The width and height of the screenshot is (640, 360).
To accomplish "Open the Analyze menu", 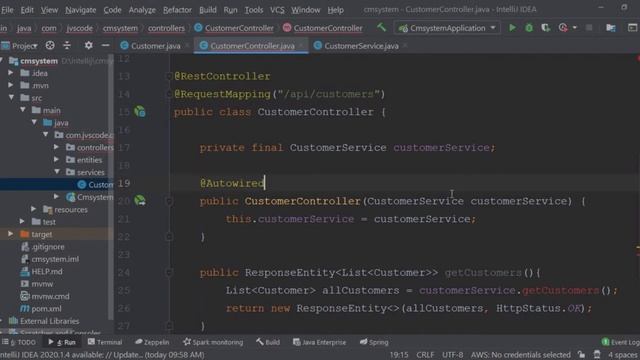I will [142, 9].
